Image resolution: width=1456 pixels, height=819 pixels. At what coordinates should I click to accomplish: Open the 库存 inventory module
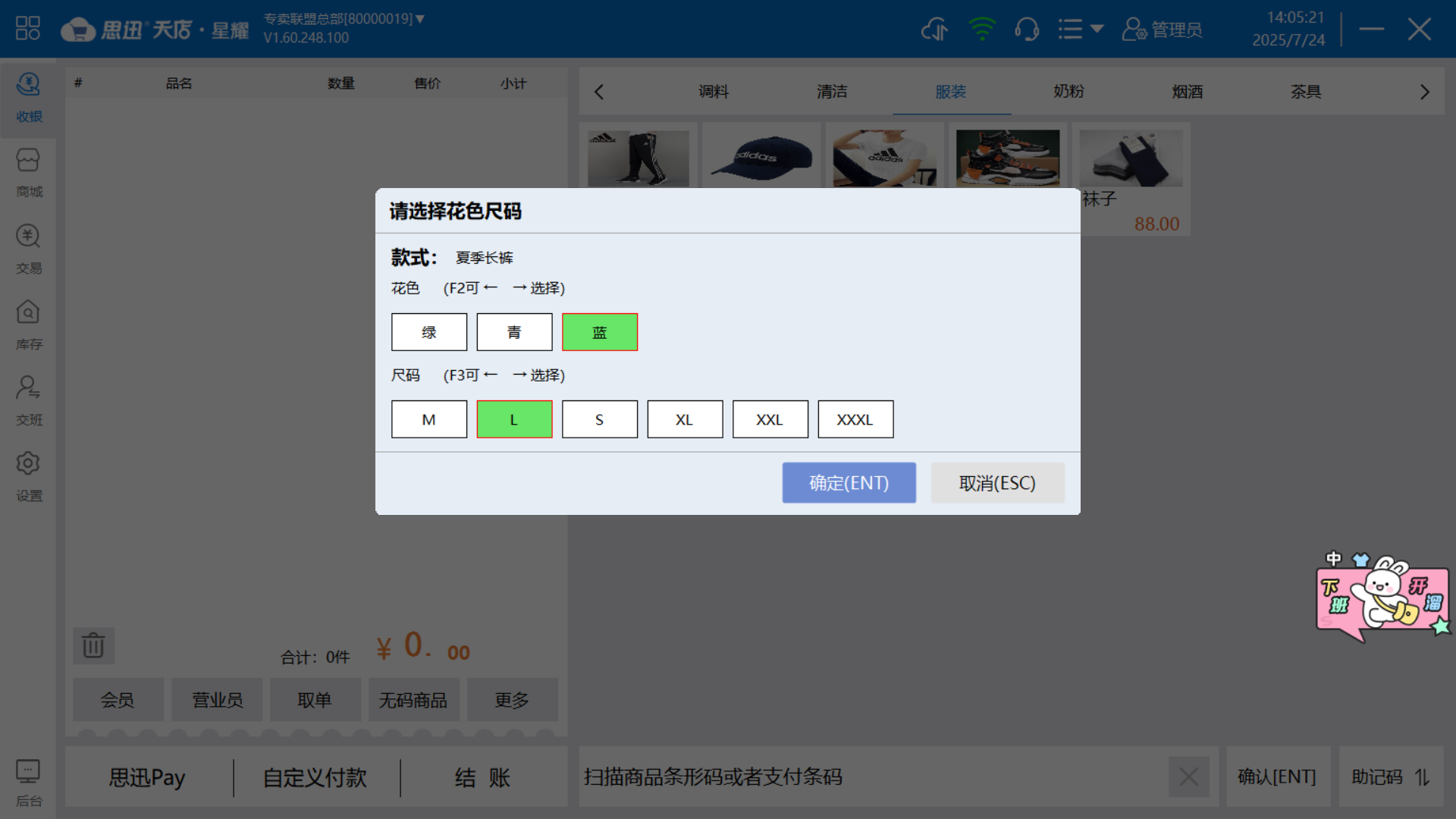coord(29,325)
